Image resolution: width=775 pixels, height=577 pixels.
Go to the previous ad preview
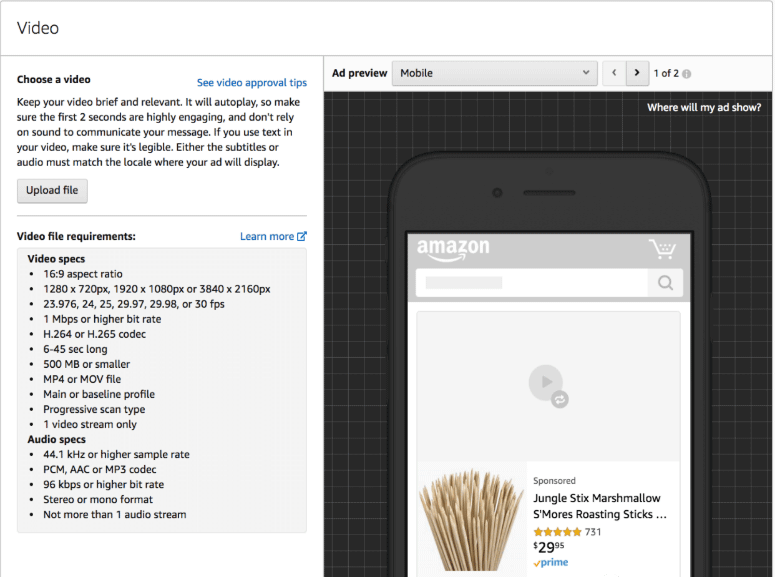(614, 73)
